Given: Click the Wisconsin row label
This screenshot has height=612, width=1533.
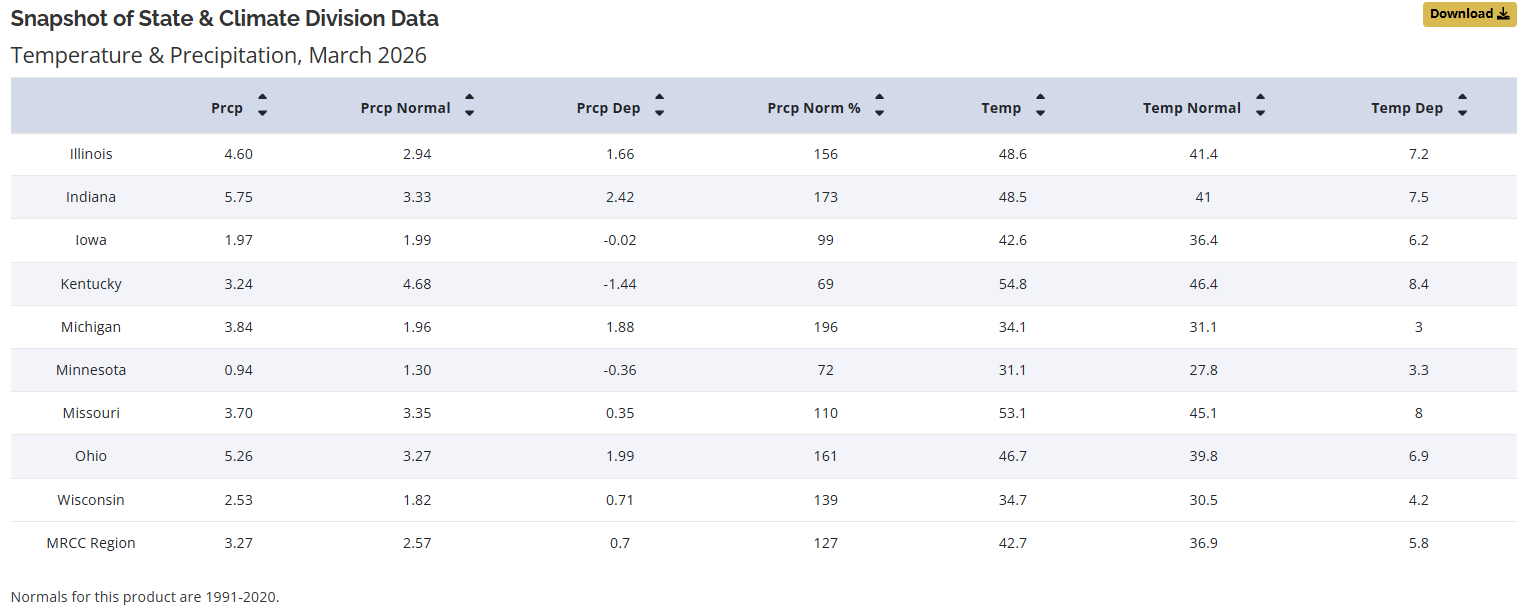Looking at the screenshot, I should [91, 500].
